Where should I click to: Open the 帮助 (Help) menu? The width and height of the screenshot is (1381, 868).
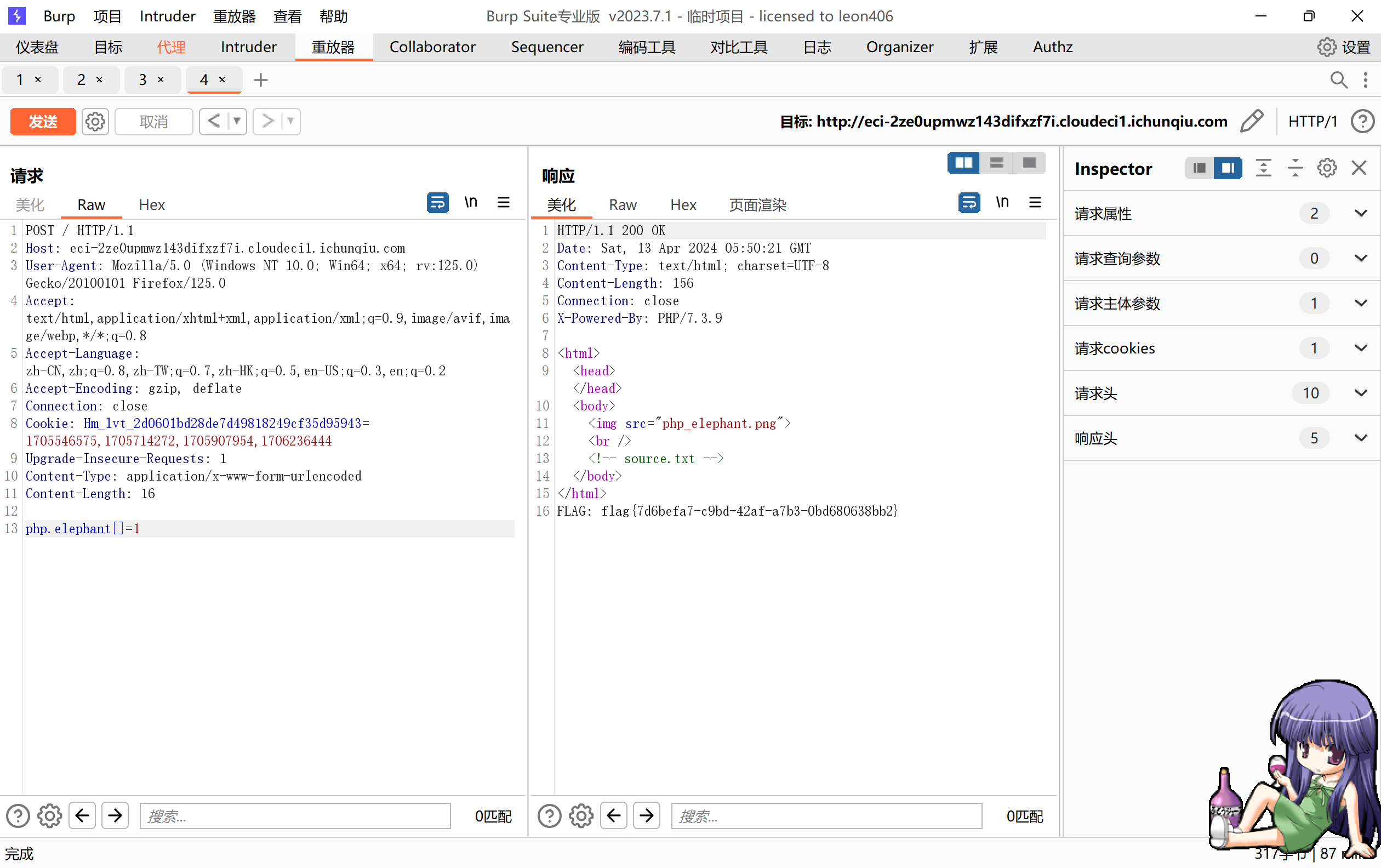(333, 16)
